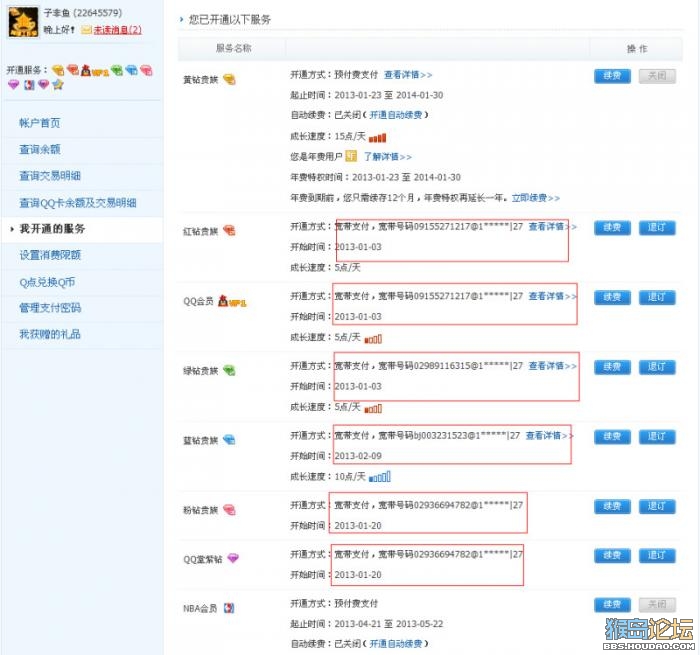The width and height of the screenshot is (700, 655).
Task: Click the 操作 column header
Action: pyautogui.click(x=637, y=49)
